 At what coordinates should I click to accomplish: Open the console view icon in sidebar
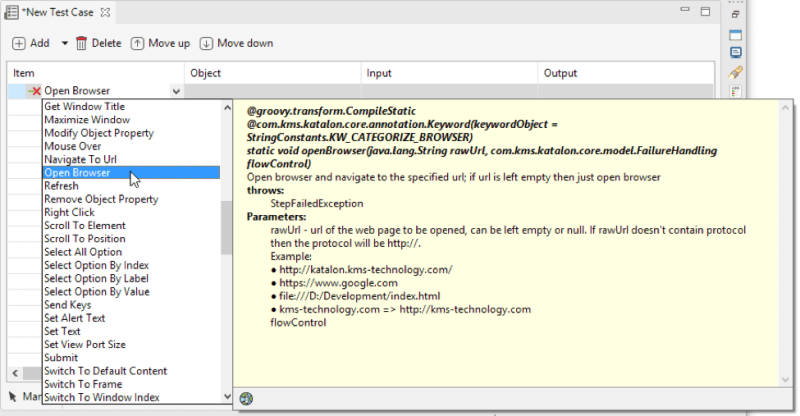pyautogui.click(x=736, y=52)
